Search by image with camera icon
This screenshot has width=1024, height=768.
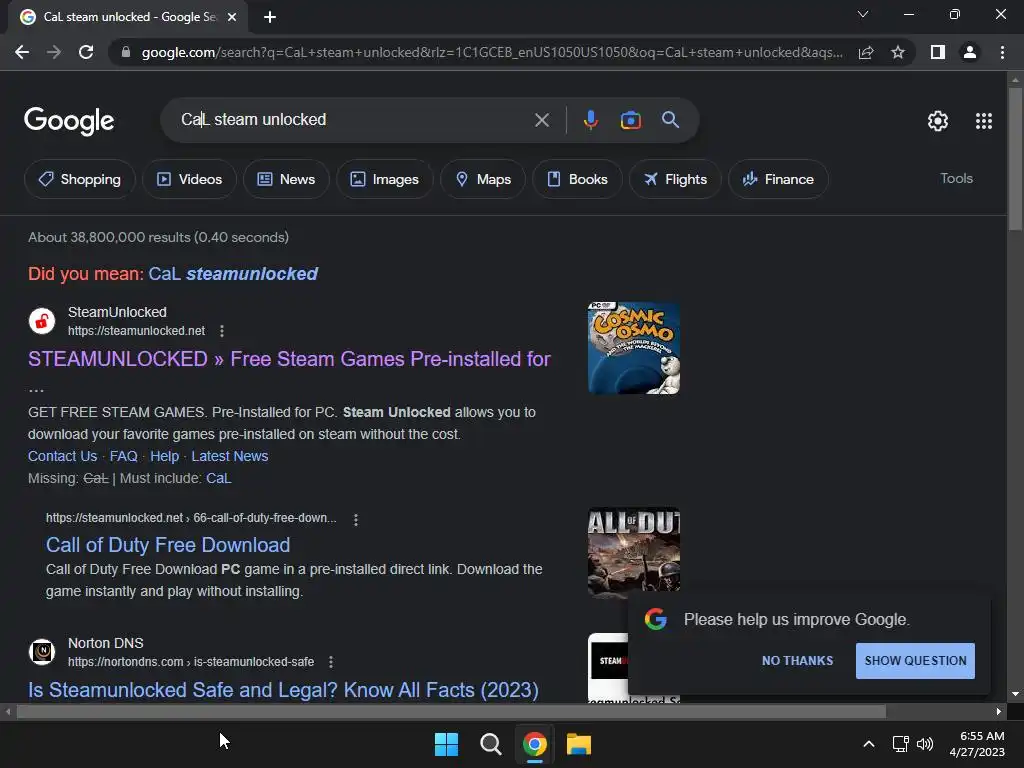630,120
